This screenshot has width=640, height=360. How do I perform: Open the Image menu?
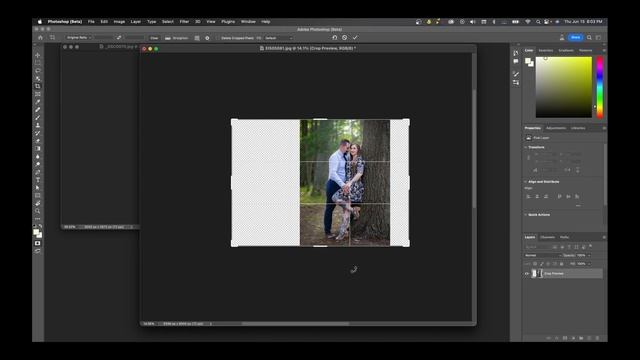(119, 22)
